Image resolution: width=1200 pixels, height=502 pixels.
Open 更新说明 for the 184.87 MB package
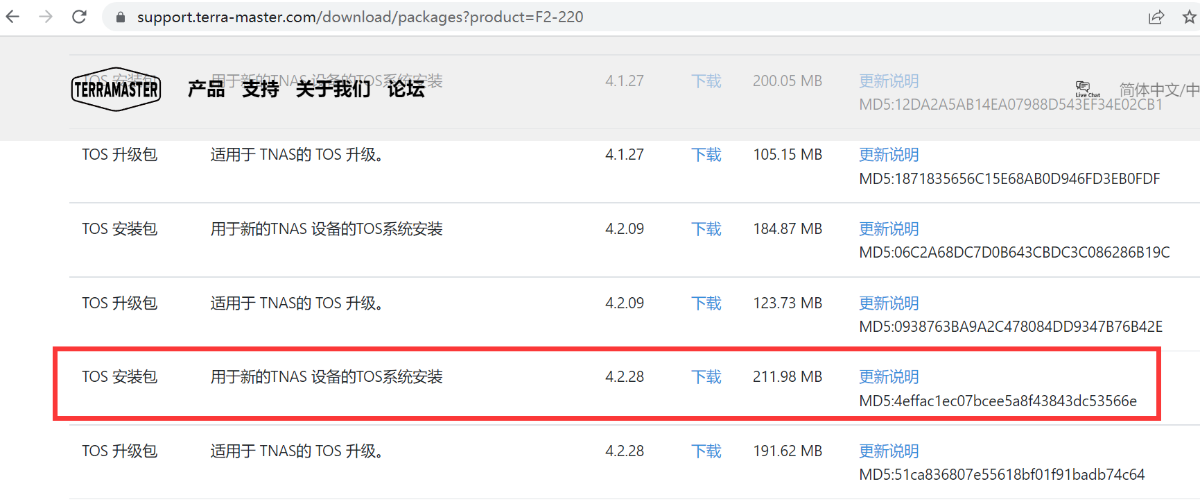889,229
